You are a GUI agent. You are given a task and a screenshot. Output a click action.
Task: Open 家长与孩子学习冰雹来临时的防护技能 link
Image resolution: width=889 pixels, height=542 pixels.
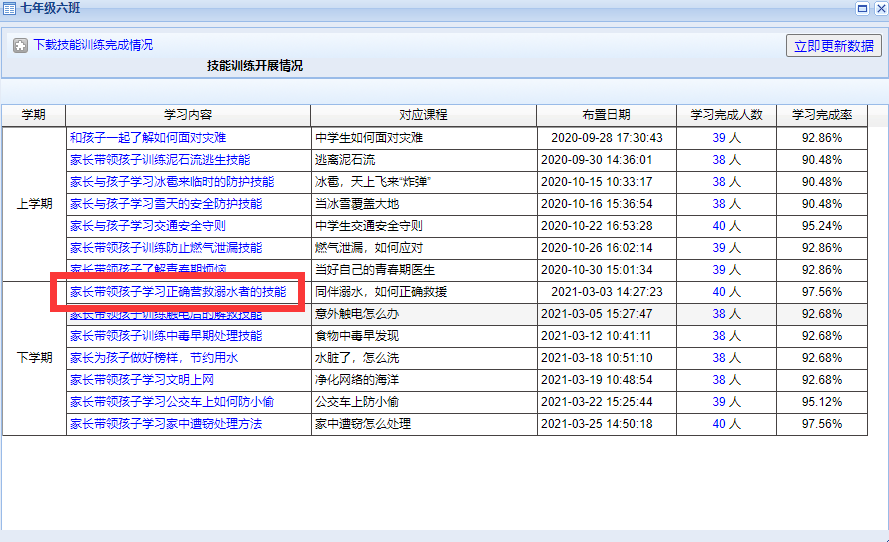pyautogui.click(x=171, y=182)
